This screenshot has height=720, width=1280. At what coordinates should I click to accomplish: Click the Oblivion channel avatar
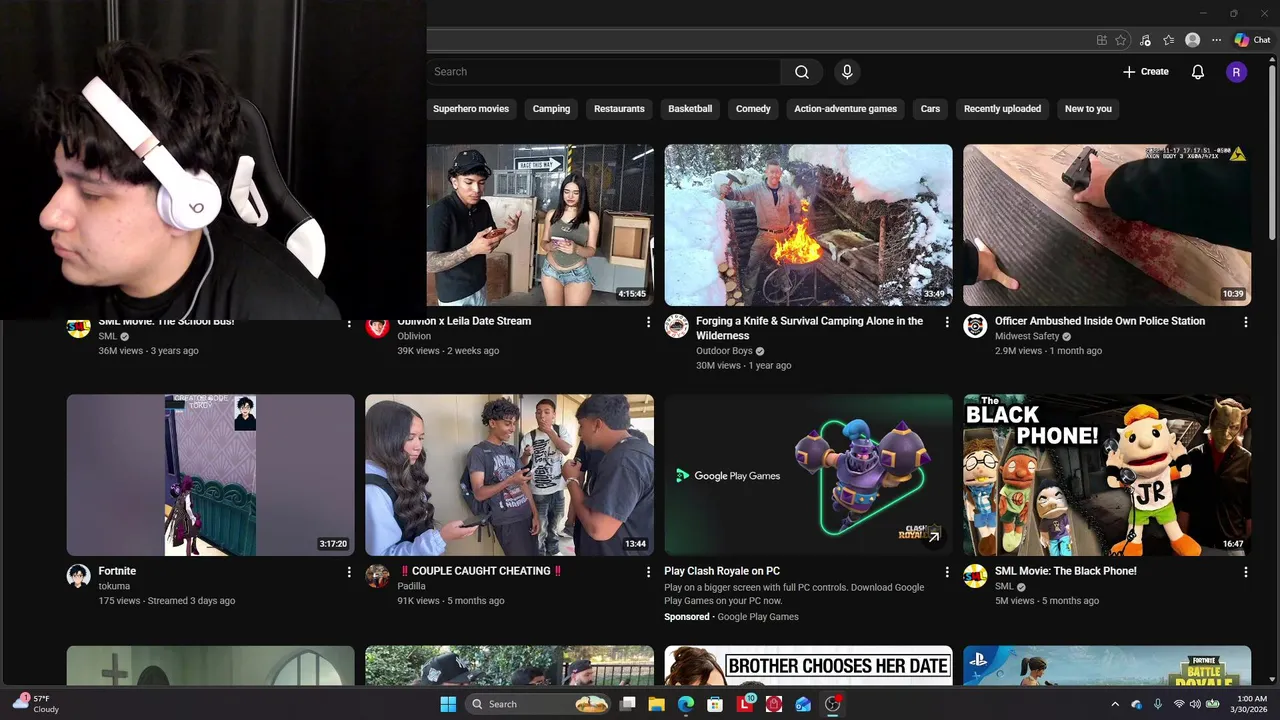377,326
